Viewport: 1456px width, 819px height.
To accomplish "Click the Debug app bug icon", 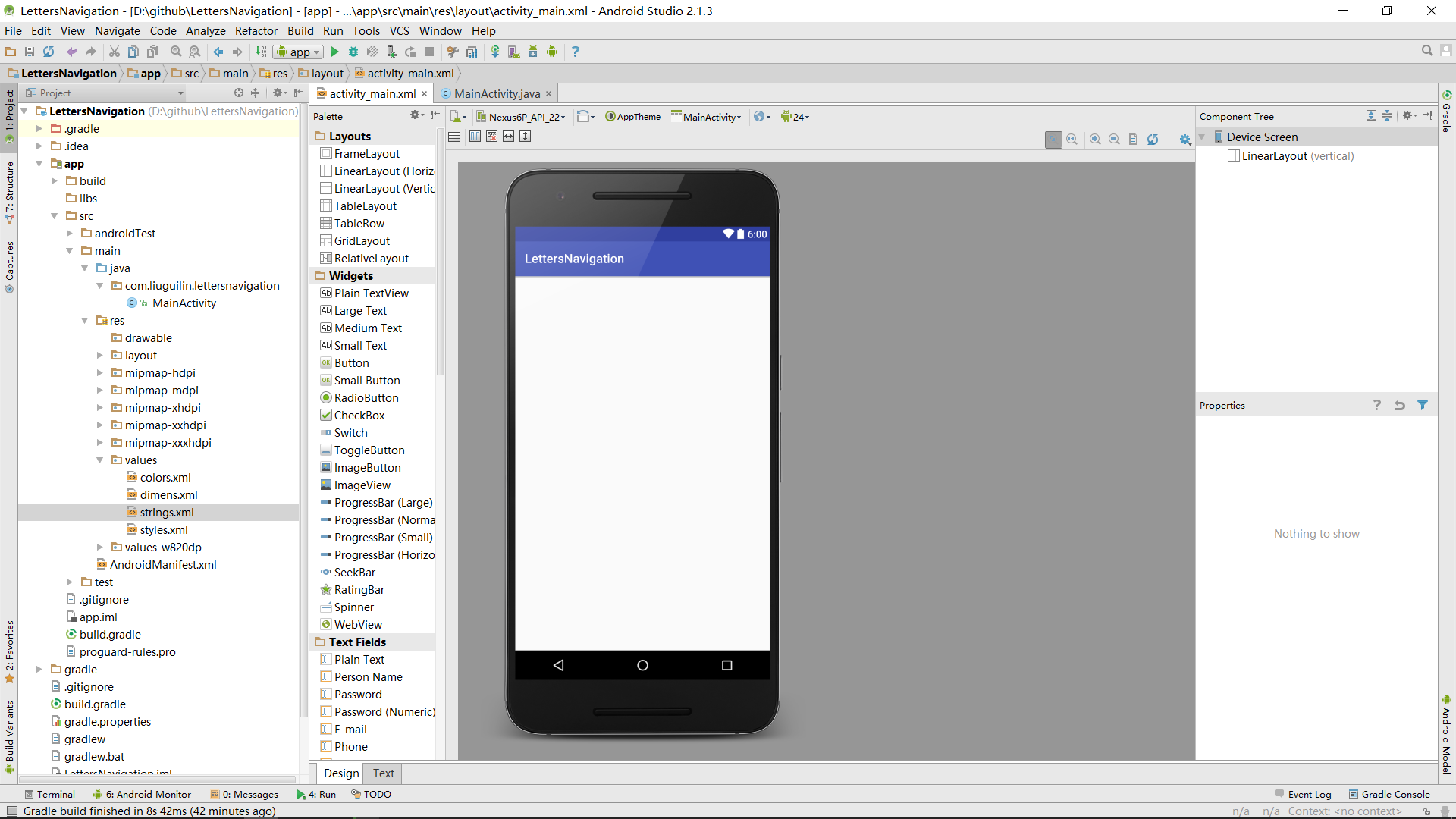I will [353, 52].
